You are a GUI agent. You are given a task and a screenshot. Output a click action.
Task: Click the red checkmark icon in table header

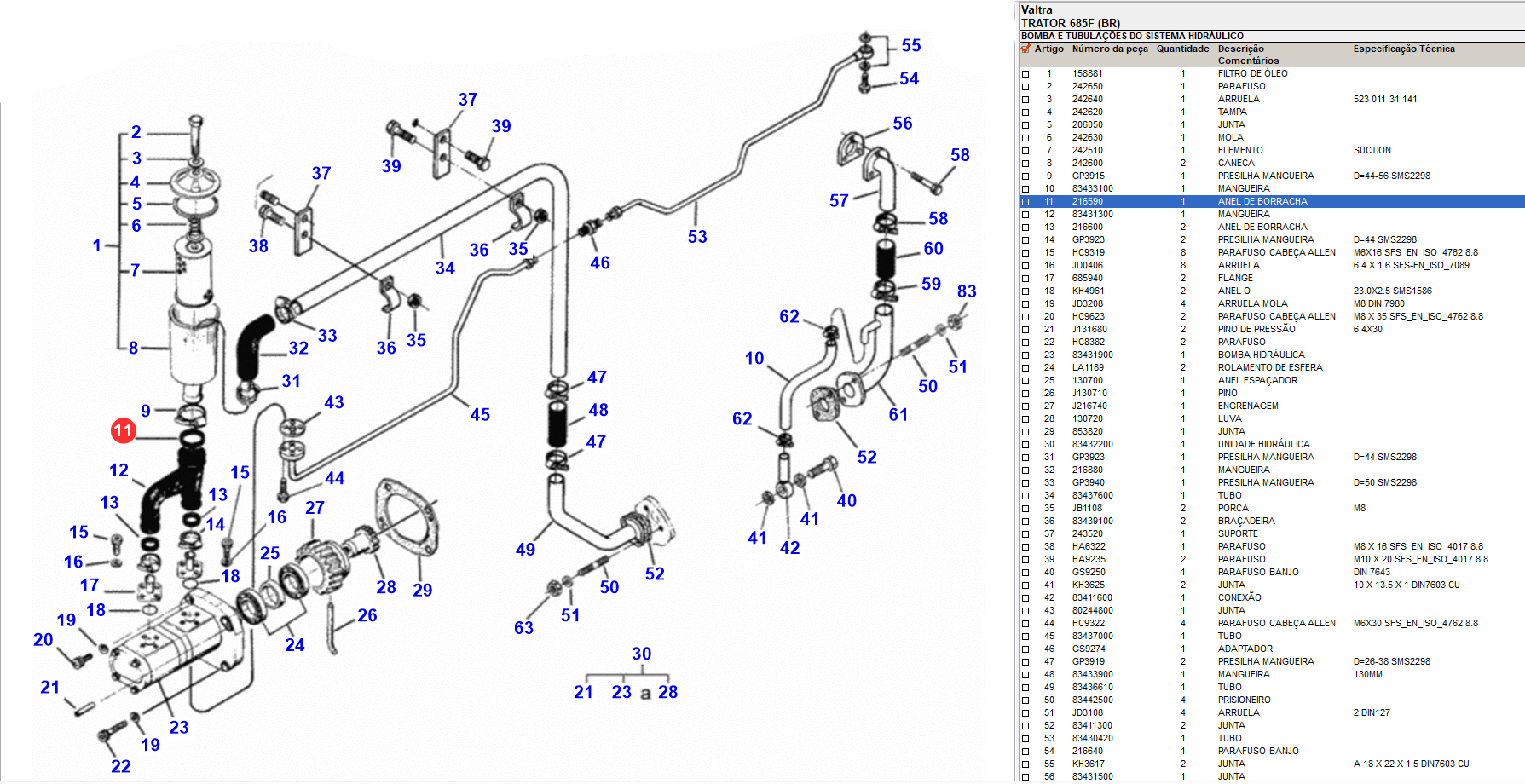[1025, 49]
